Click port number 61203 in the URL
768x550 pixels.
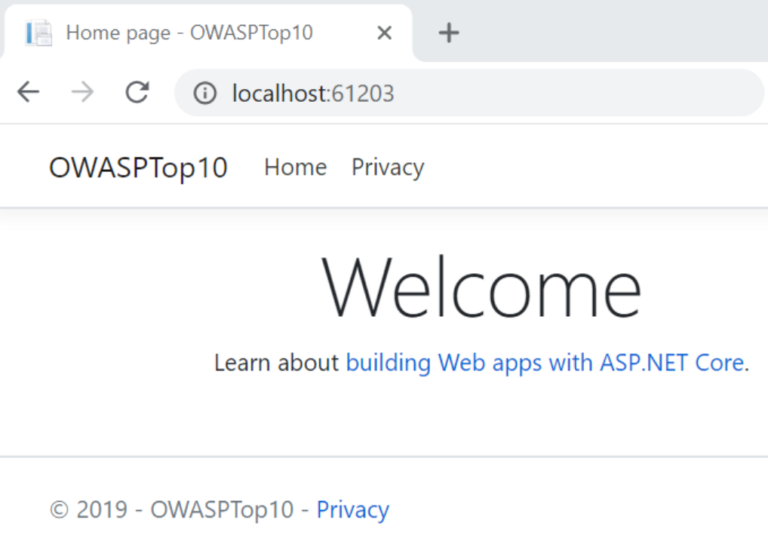[x=364, y=94]
